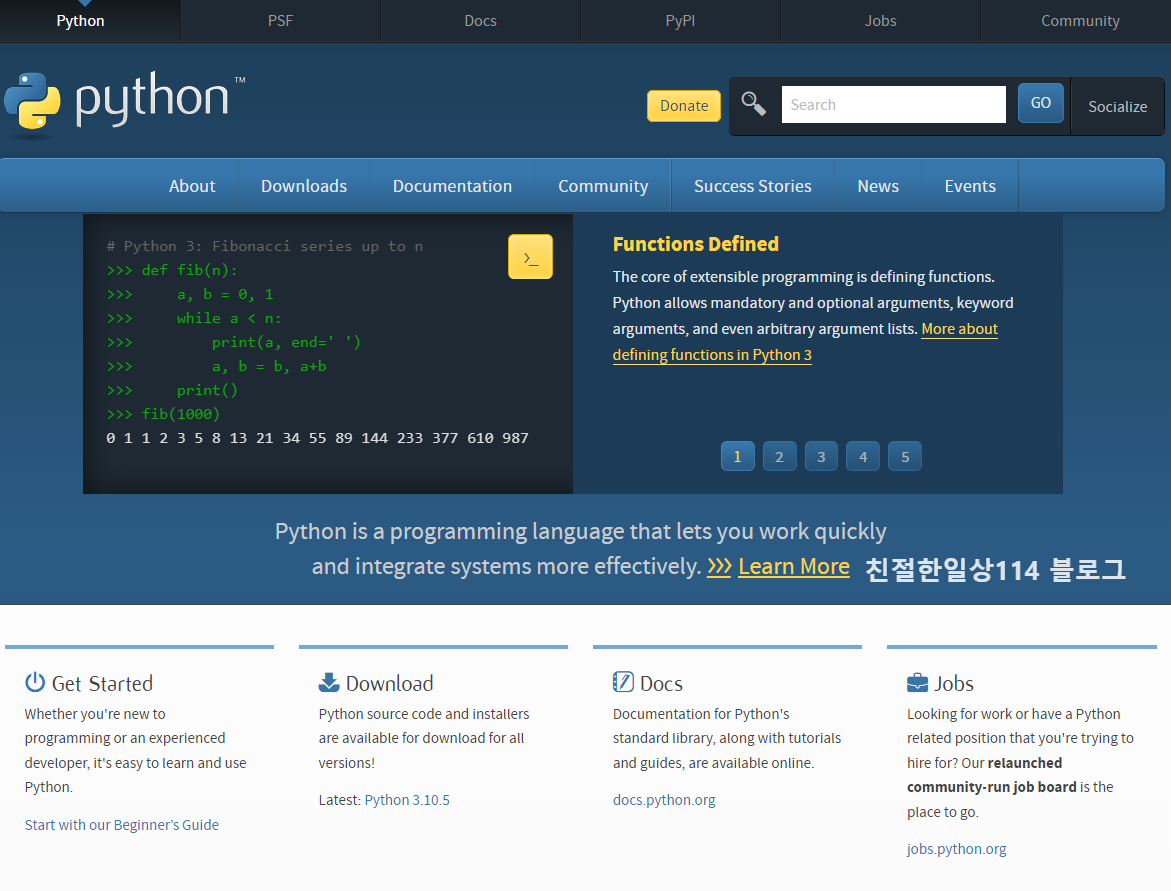Open the docs.python.org link

tap(664, 800)
